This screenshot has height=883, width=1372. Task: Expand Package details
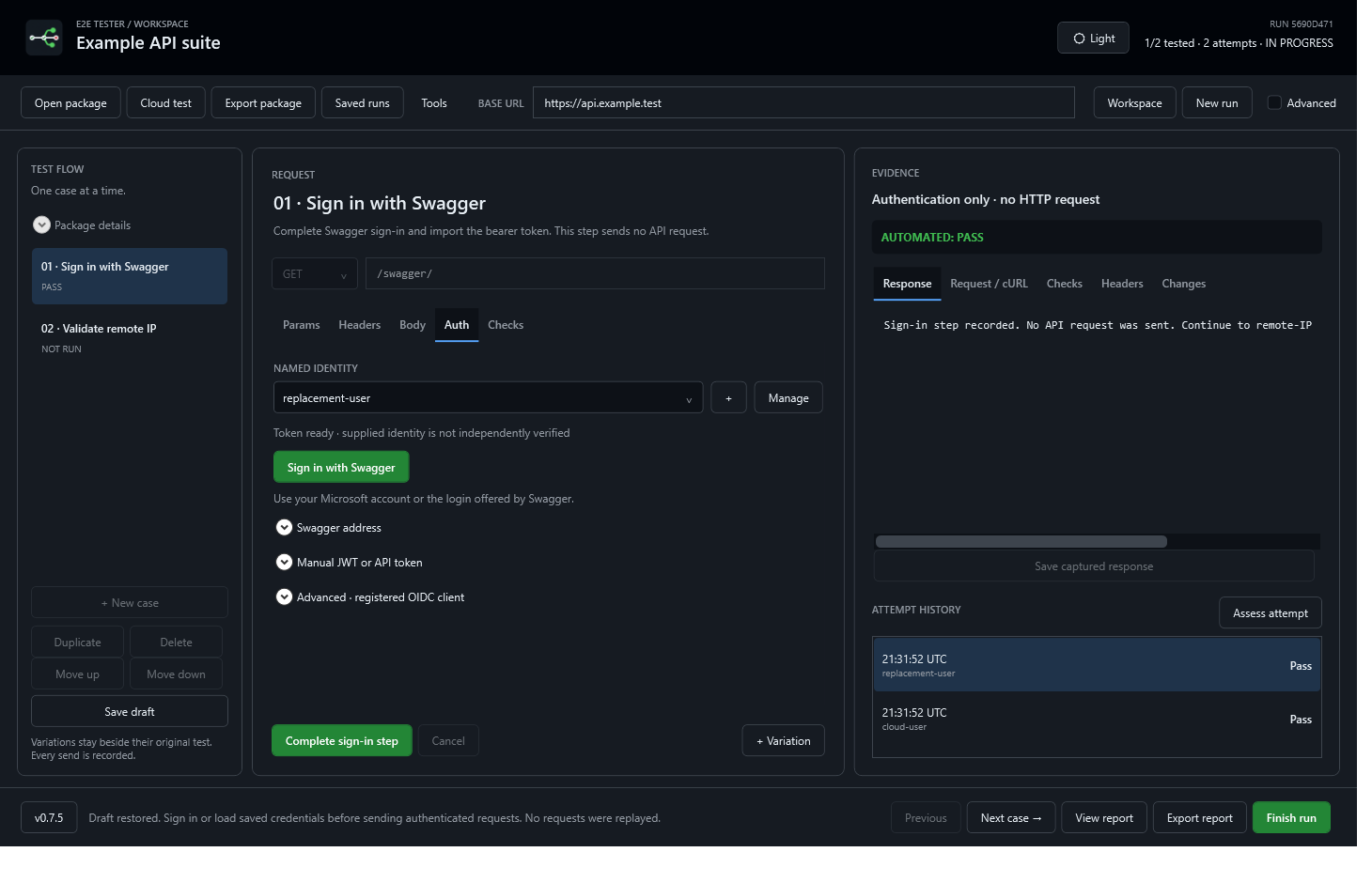pos(82,225)
